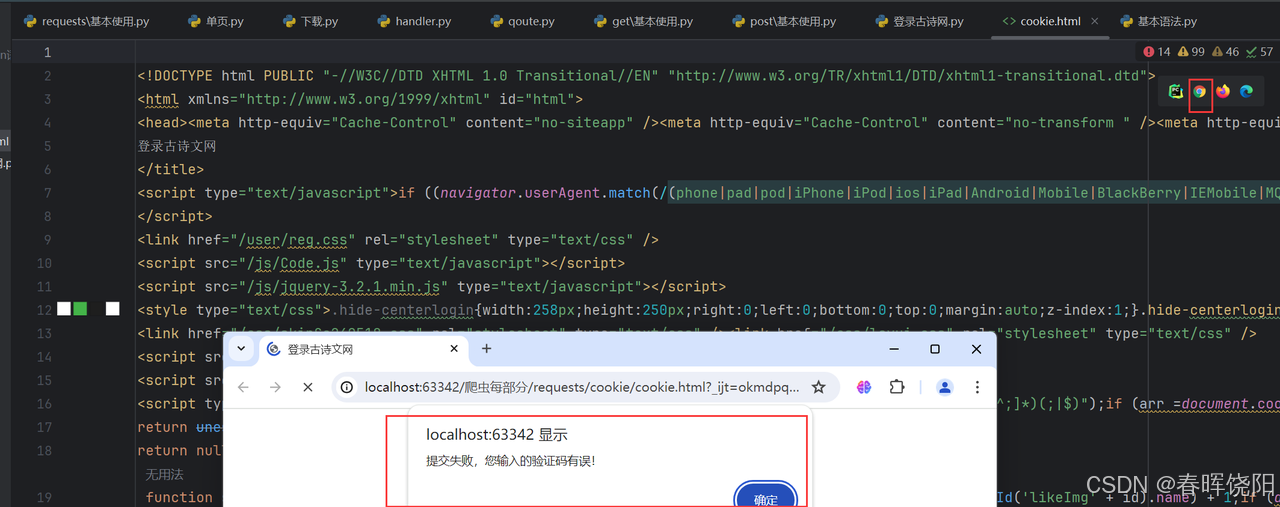Click "localhost:63342 显示" dialog title
1280x507 pixels.
click(497, 434)
